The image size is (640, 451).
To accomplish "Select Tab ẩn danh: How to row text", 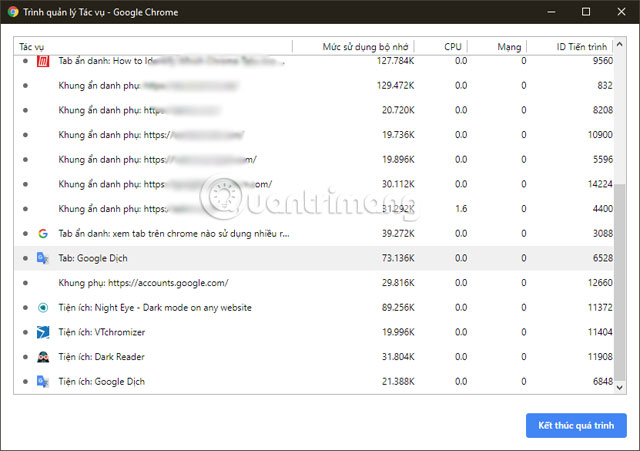I will click(x=171, y=61).
